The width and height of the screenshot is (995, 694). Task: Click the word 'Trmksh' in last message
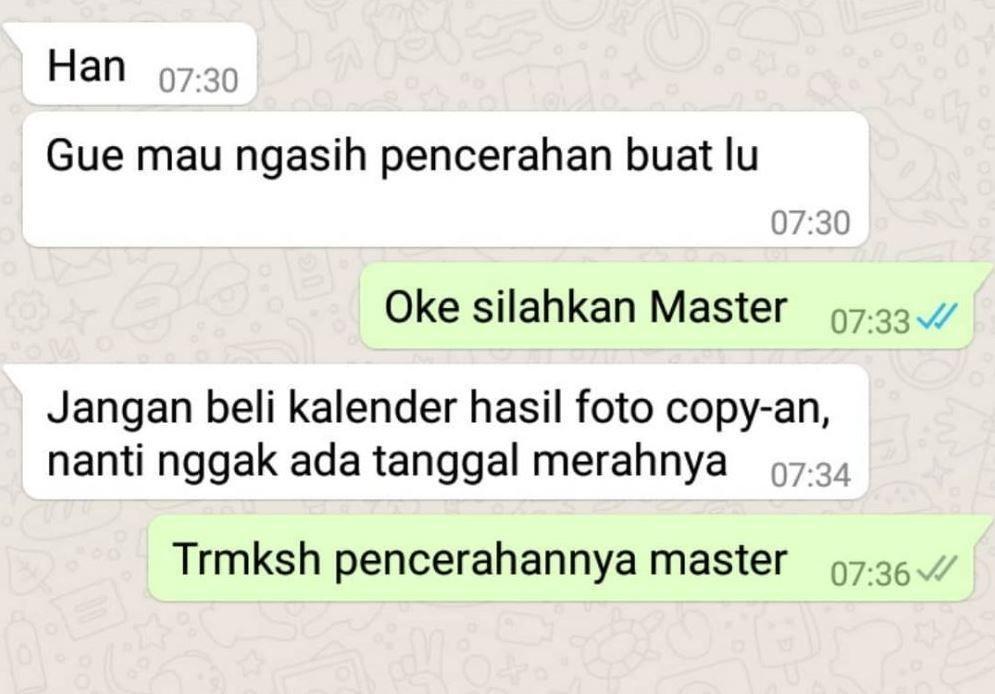[246, 560]
